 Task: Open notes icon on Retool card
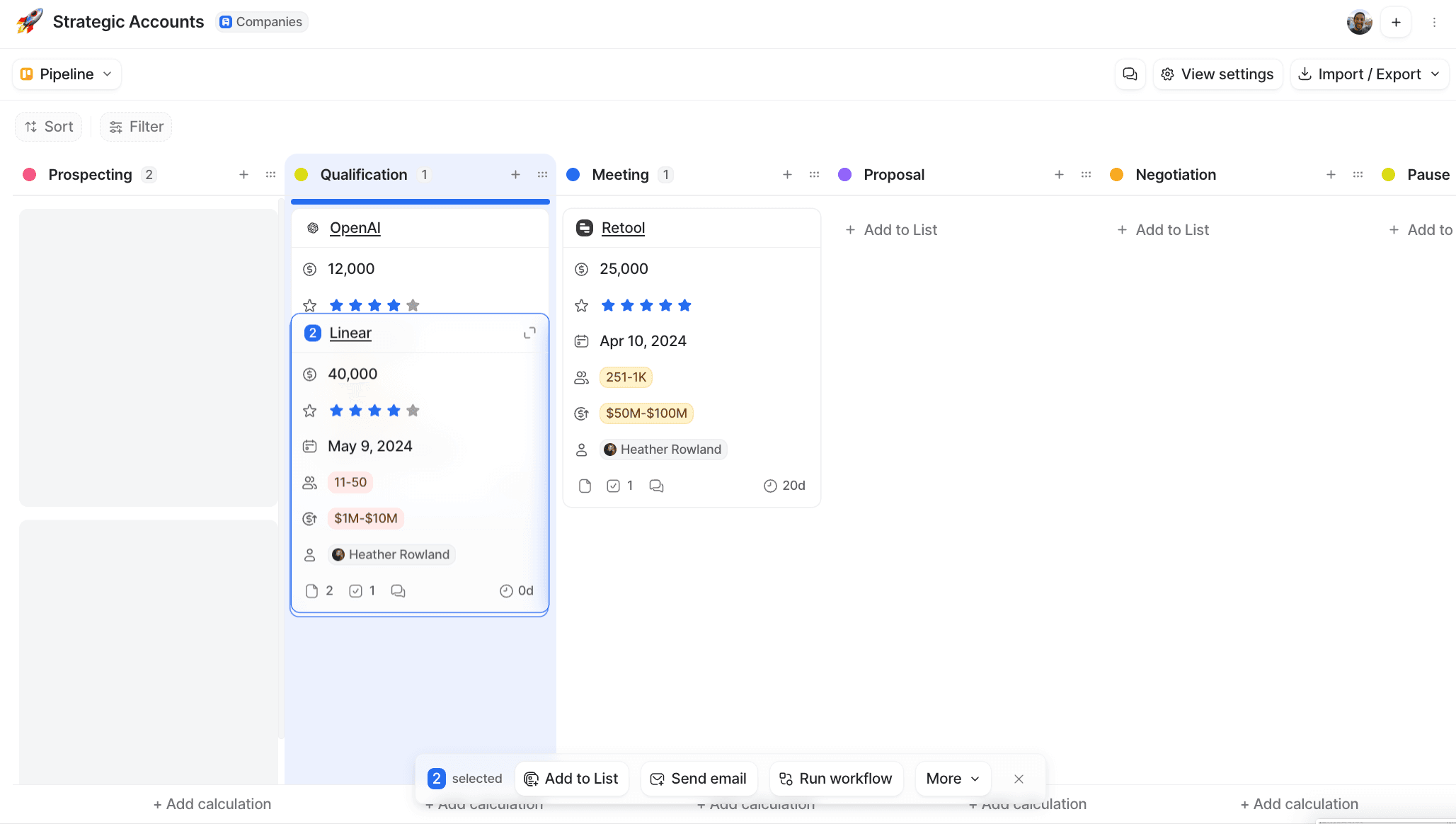click(x=585, y=486)
